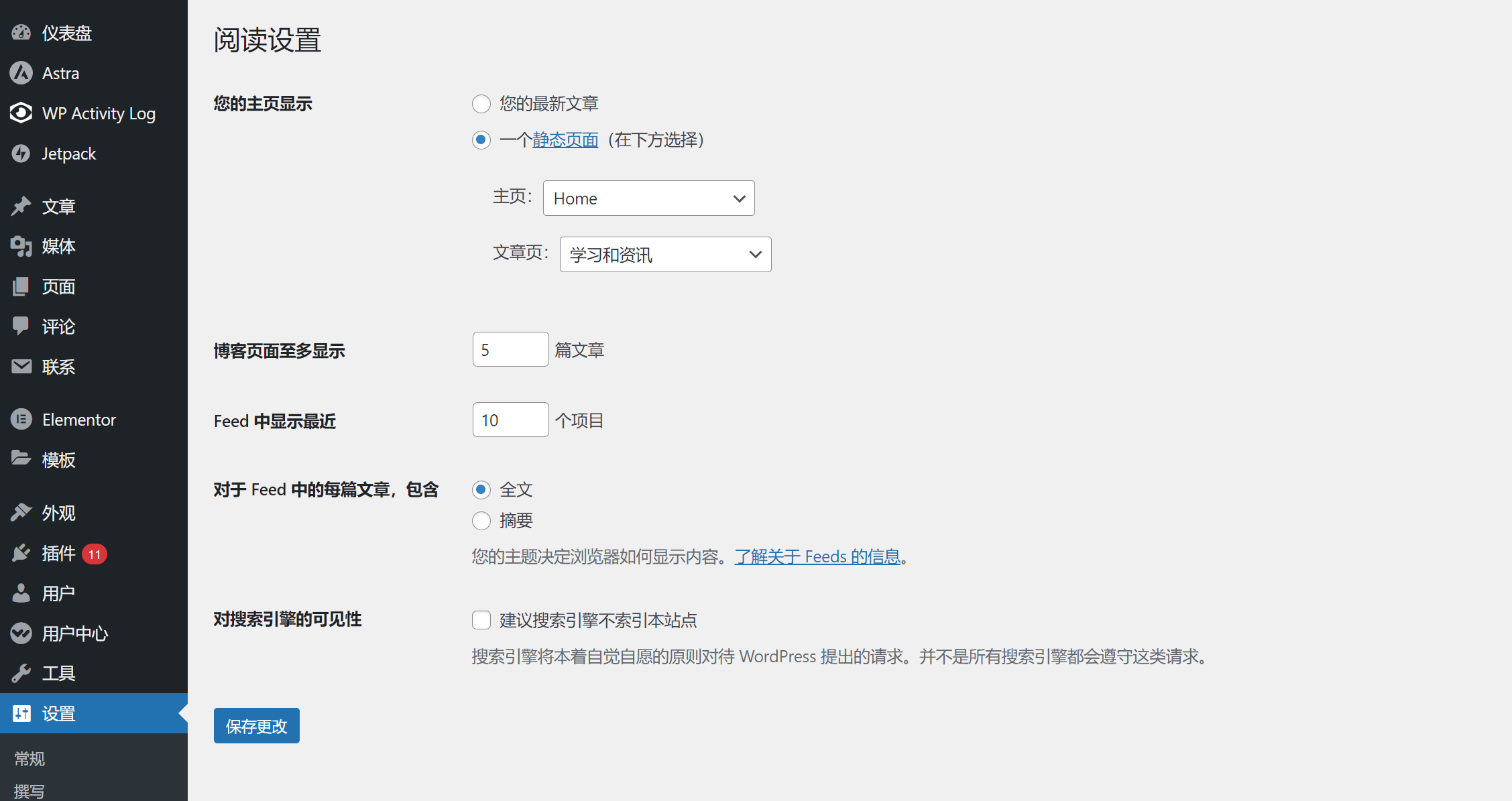Open the WP Activity Log menu
1512x801 pixels.
(94, 113)
